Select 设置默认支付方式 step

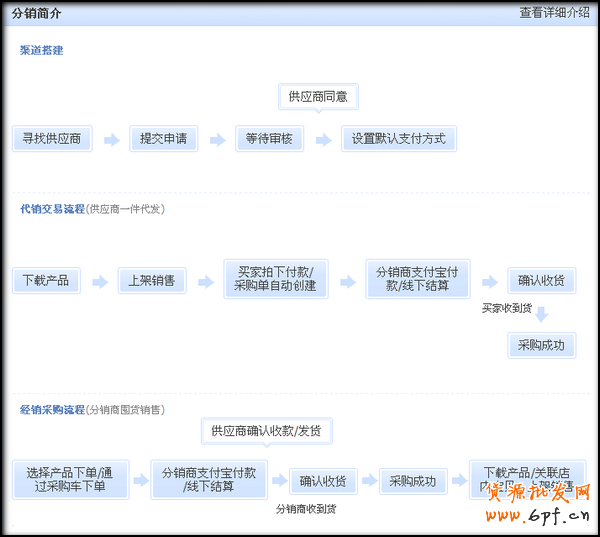398,139
